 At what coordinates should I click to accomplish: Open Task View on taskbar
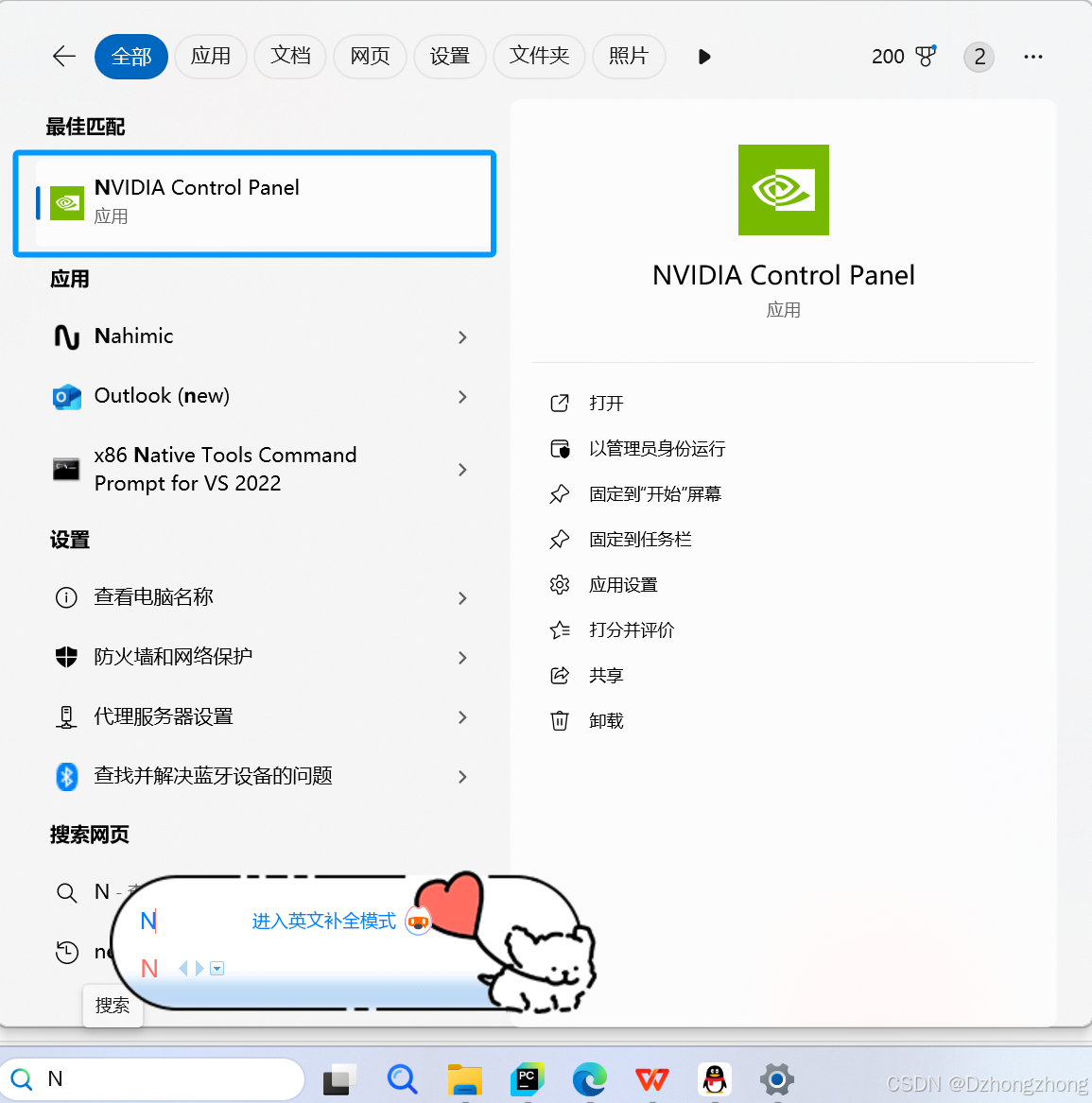point(338,1079)
